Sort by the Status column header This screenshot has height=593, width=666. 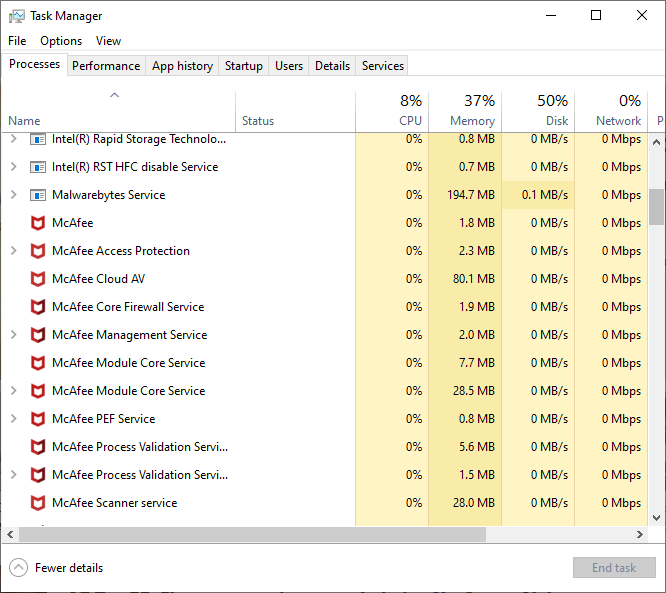click(296, 110)
